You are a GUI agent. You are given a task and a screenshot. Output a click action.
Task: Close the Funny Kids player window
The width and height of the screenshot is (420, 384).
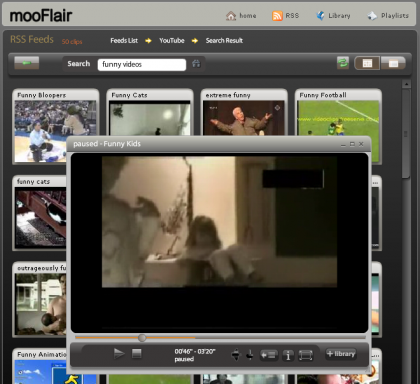pyautogui.click(x=361, y=144)
